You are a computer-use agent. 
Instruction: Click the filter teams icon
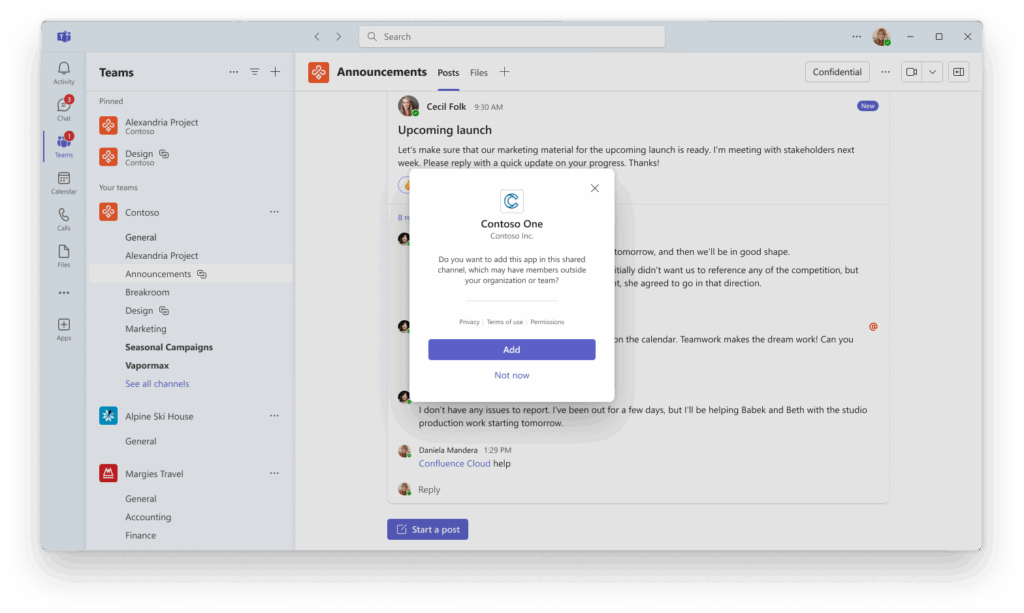point(255,72)
